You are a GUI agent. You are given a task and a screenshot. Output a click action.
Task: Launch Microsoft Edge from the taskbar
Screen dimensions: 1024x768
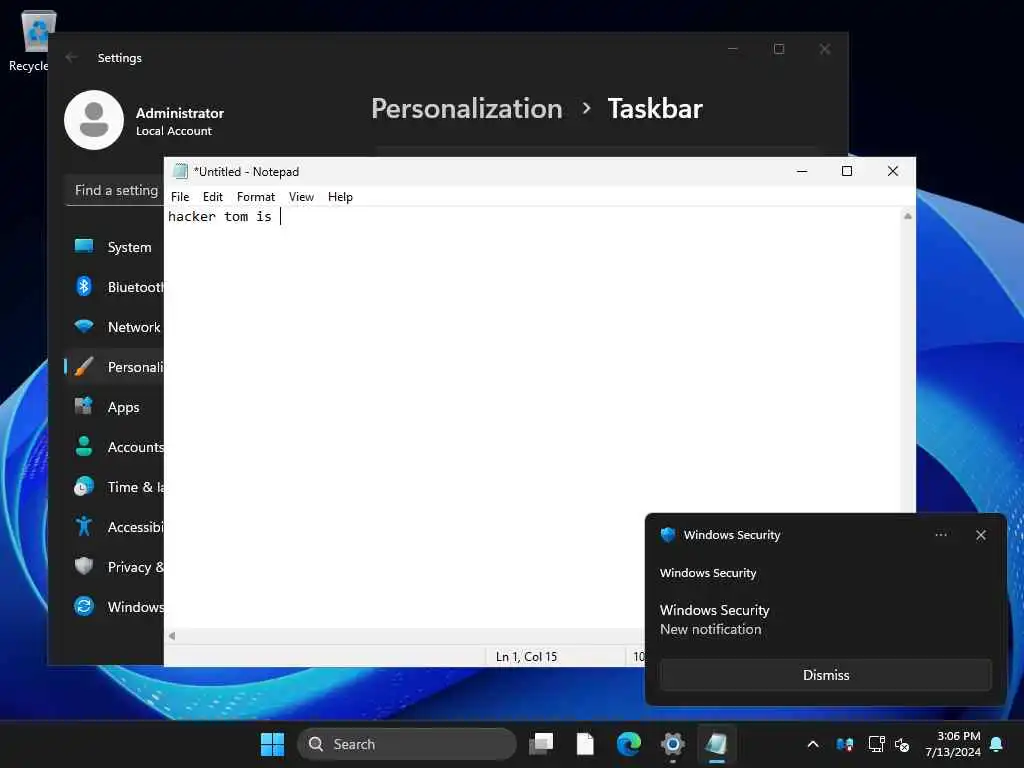pyautogui.click(x=629, y=744)
